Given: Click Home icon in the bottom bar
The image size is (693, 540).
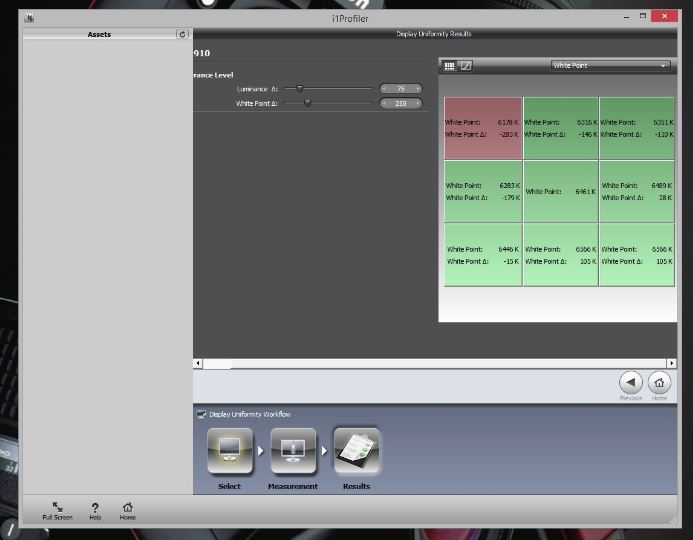Looking at the screenshot, I should [128, 511].
